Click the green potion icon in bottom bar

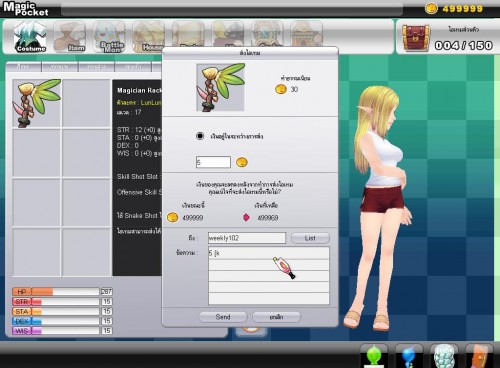point(374,355)
